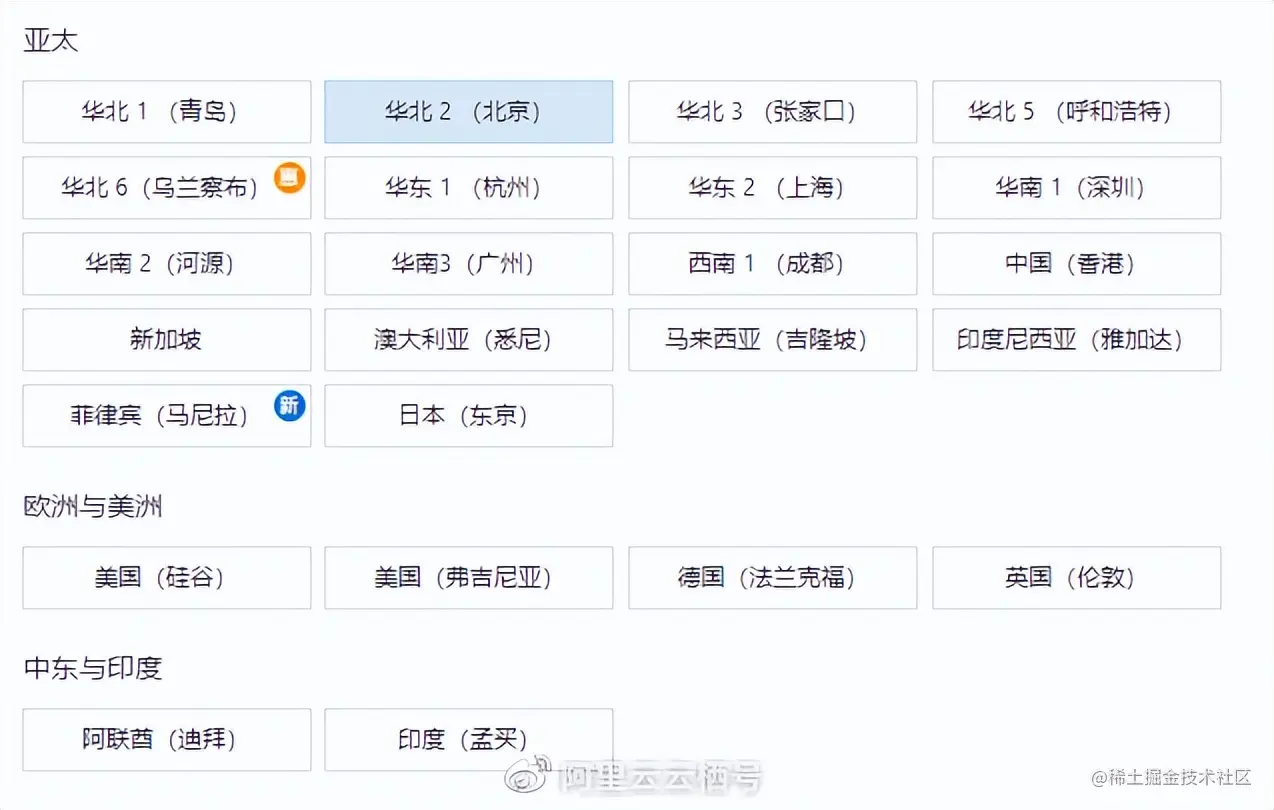Select 菲律宾 (马尼拉) region
Viewport: 1274px width, 810px height.
pos(166,416)
